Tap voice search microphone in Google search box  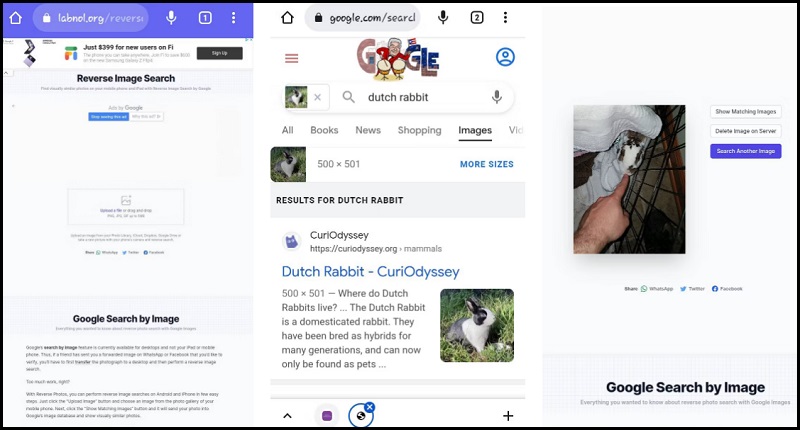tap(496, 97)
